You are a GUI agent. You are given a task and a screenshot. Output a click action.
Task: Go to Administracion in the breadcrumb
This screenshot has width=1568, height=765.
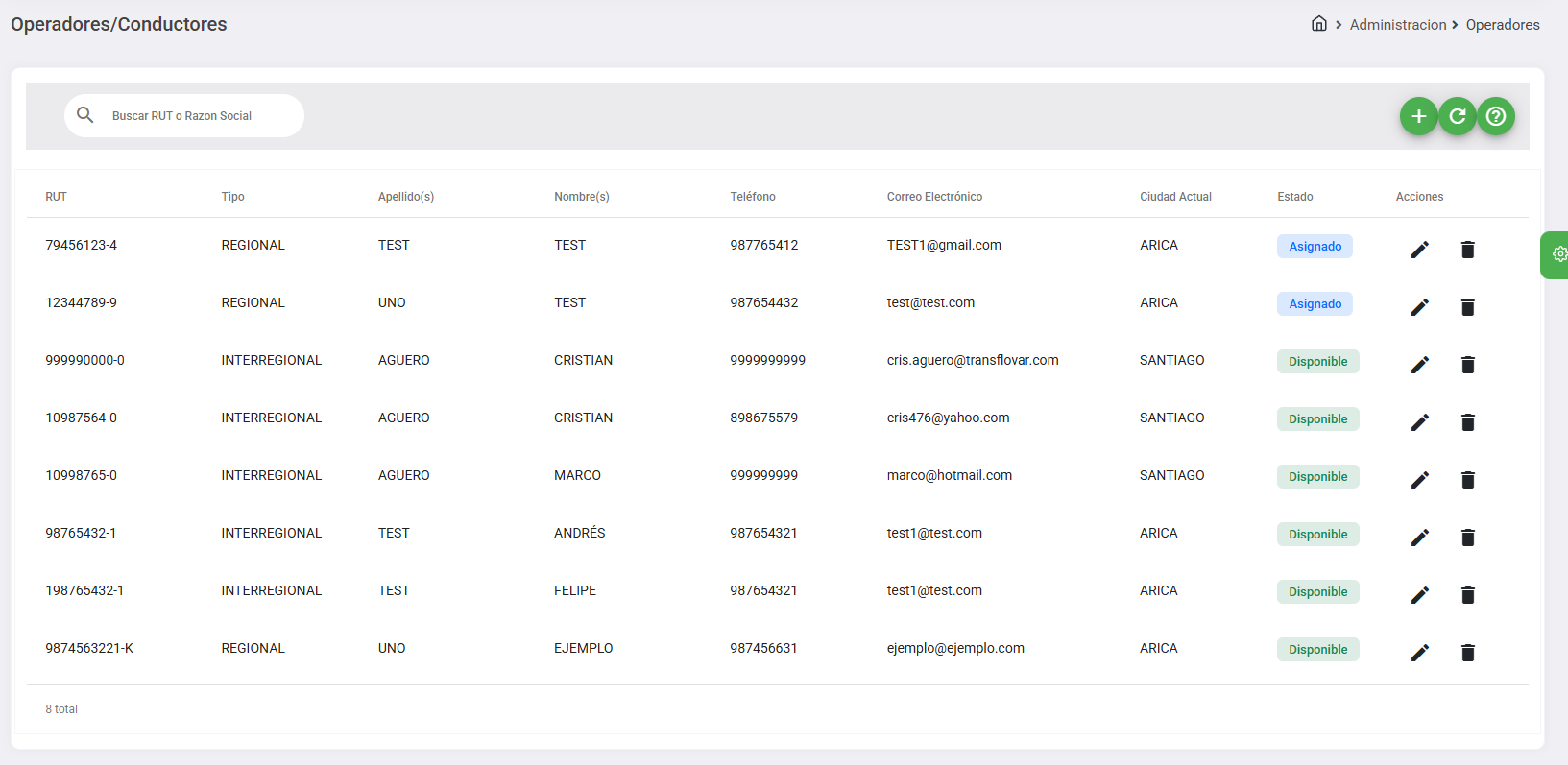[1397, 25]
